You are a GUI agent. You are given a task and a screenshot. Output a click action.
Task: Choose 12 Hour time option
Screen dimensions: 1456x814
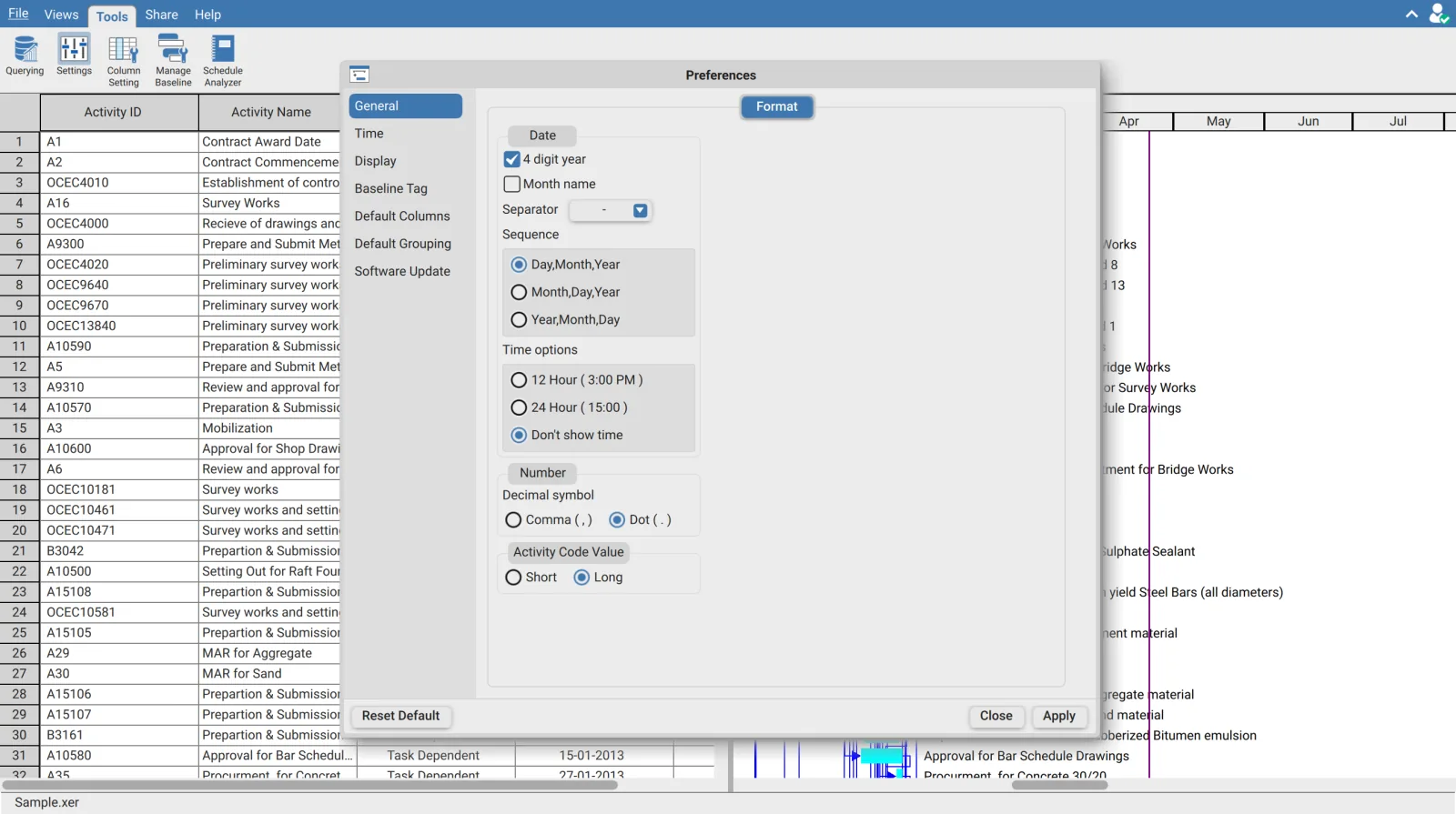(x=519, y=380)
